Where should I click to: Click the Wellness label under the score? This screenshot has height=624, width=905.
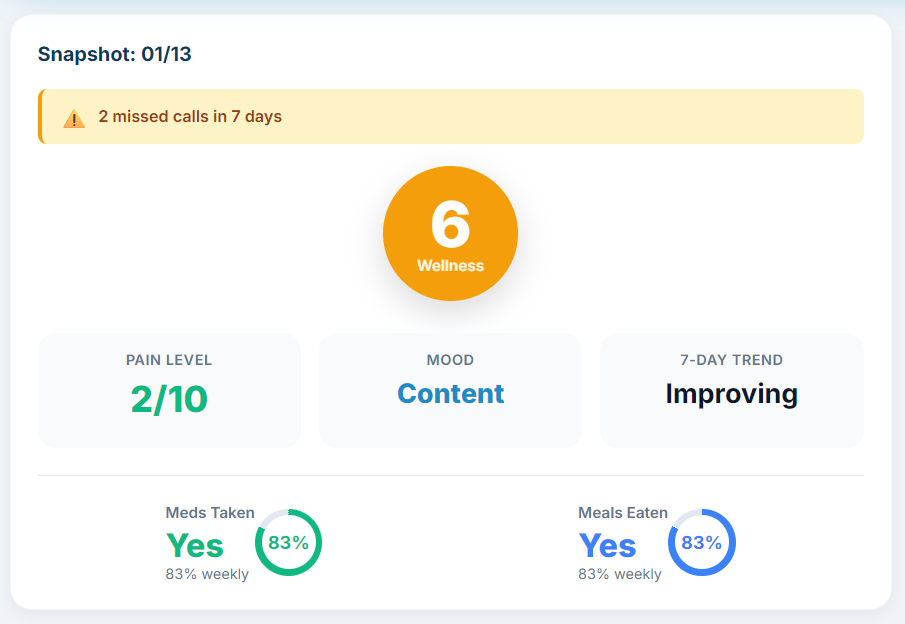[450, 266]
